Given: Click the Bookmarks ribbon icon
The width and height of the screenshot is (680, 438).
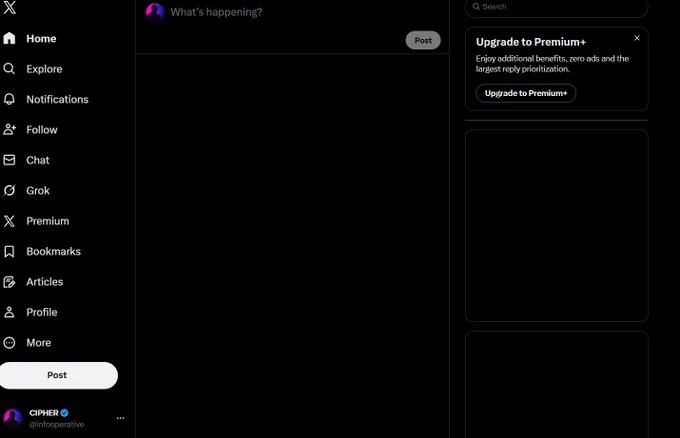Looking at the screenshot, I should [9, 251].
